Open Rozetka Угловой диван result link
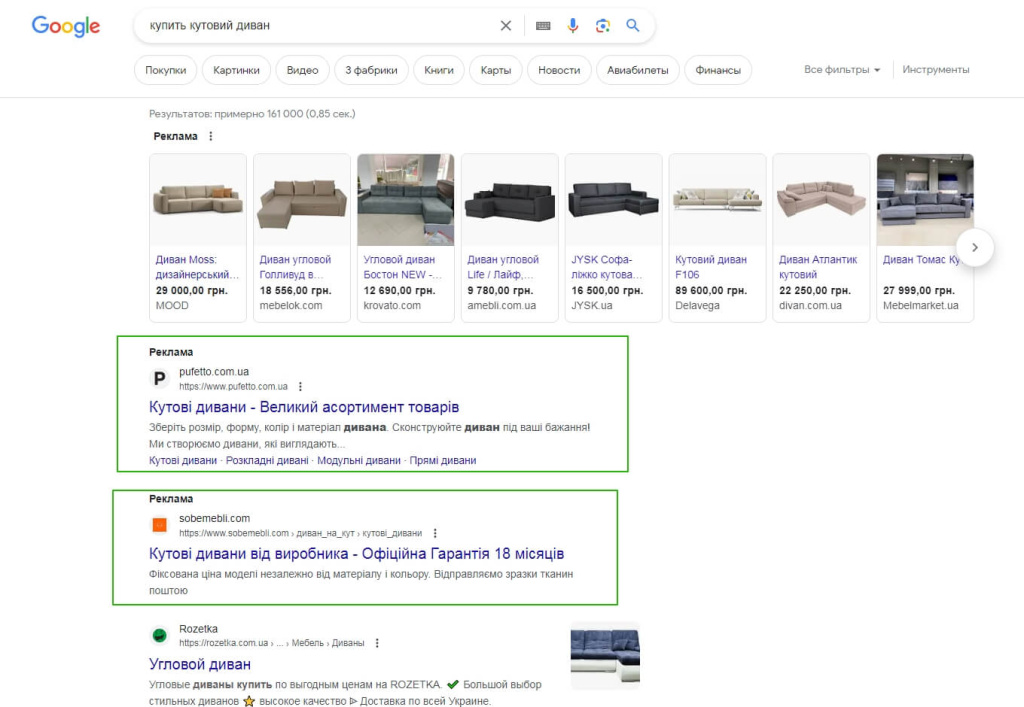The height and width of the screenshot is (707, 1024). pos(200,664)
